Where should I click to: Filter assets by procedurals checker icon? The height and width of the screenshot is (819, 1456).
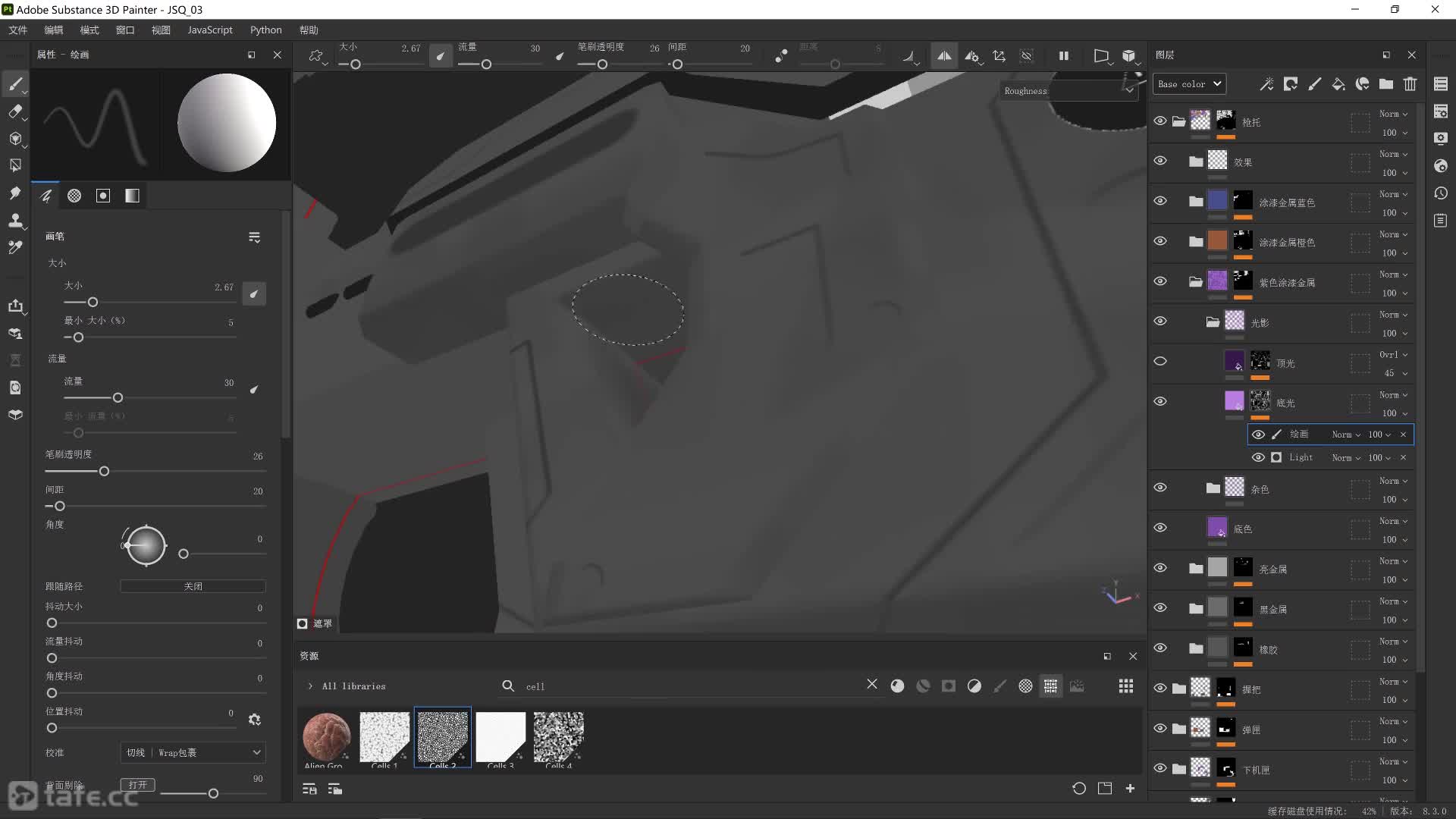point(1025,686)
